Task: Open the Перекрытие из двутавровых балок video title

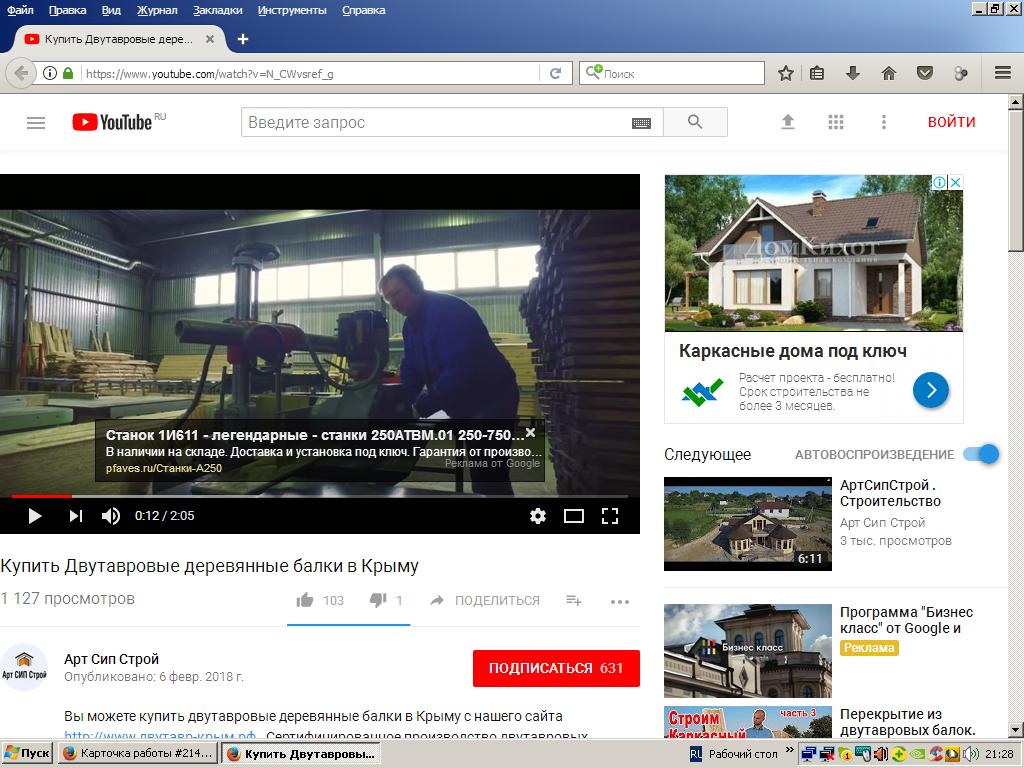Action: point(908,722)
